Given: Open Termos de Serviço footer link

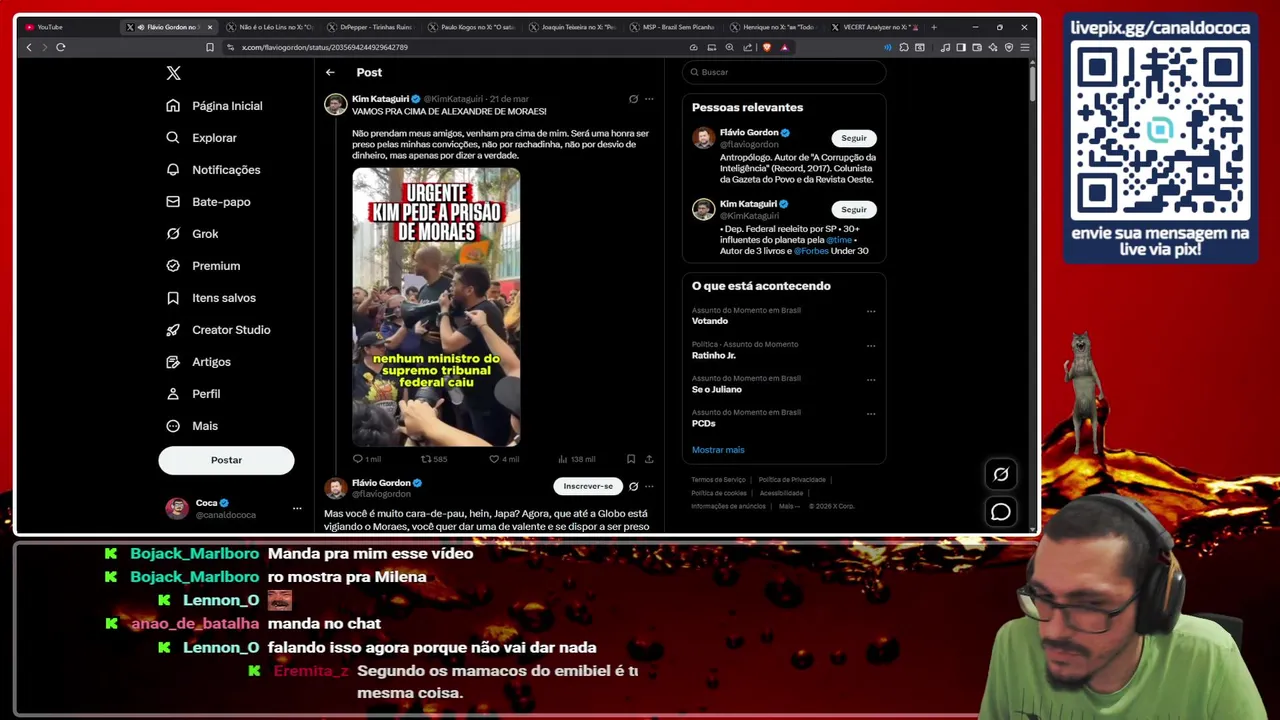Looking at the screenshot, I should [x=718, y=480].
